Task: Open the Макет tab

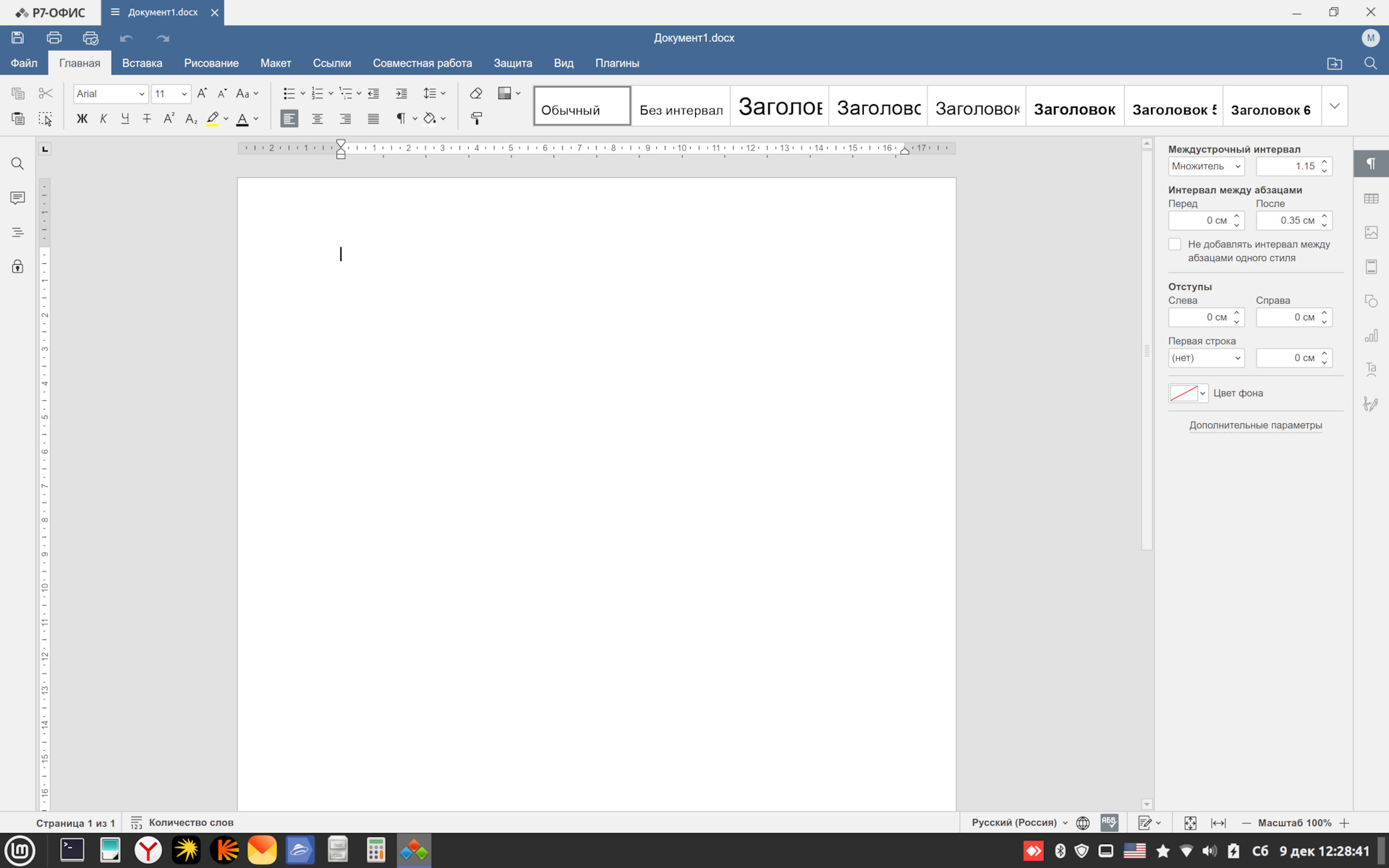Action: click(276, 63)
